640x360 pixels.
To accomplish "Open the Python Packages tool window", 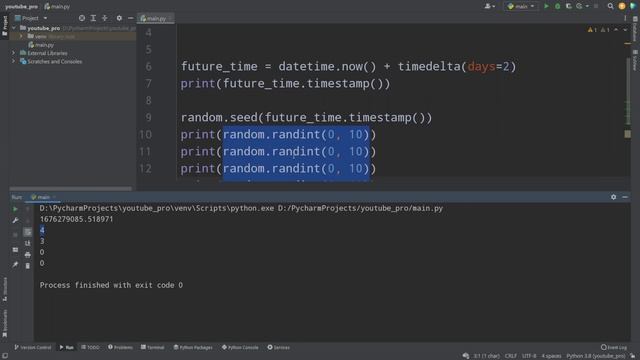I will point(193,347).
